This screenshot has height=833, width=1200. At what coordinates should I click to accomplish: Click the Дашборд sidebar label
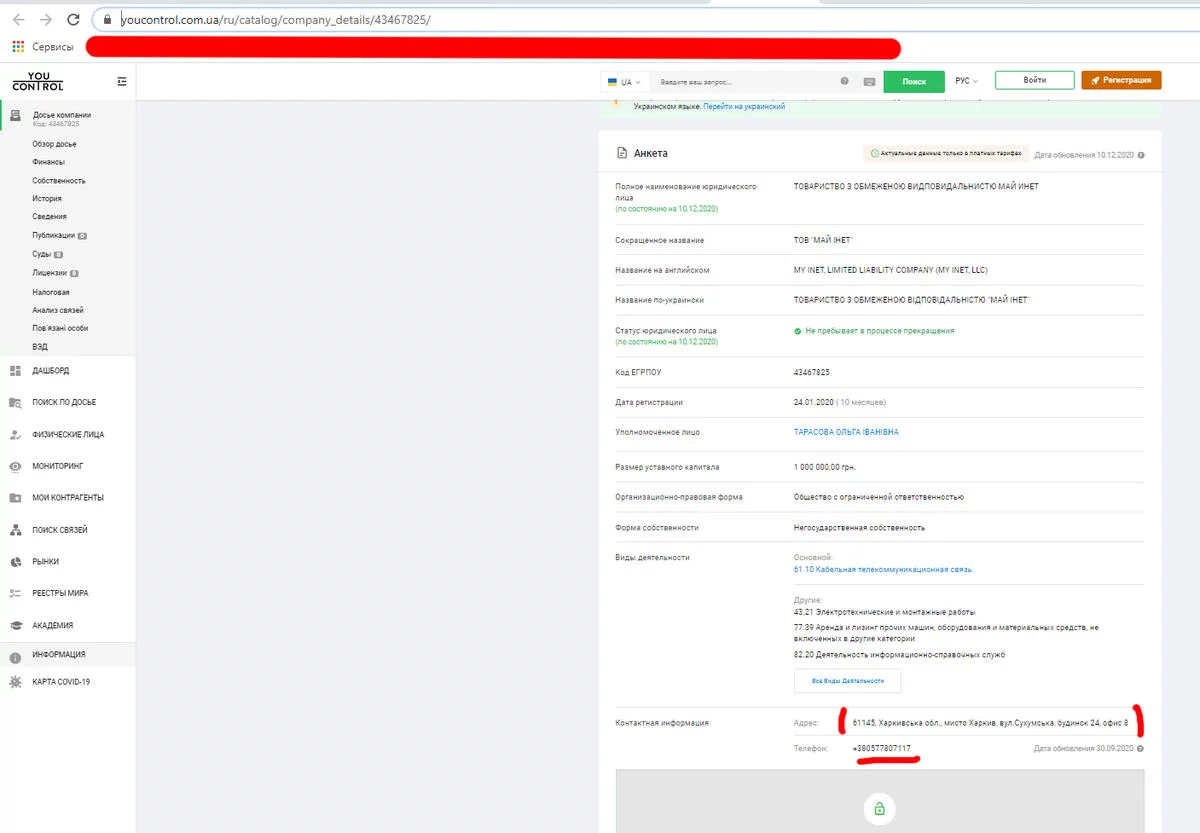[51, 371]
